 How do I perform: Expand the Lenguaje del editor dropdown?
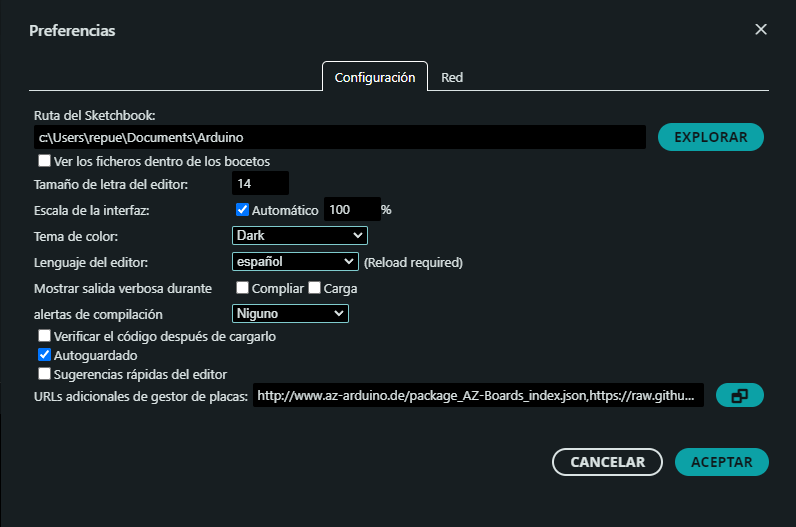tap(294, 262)
